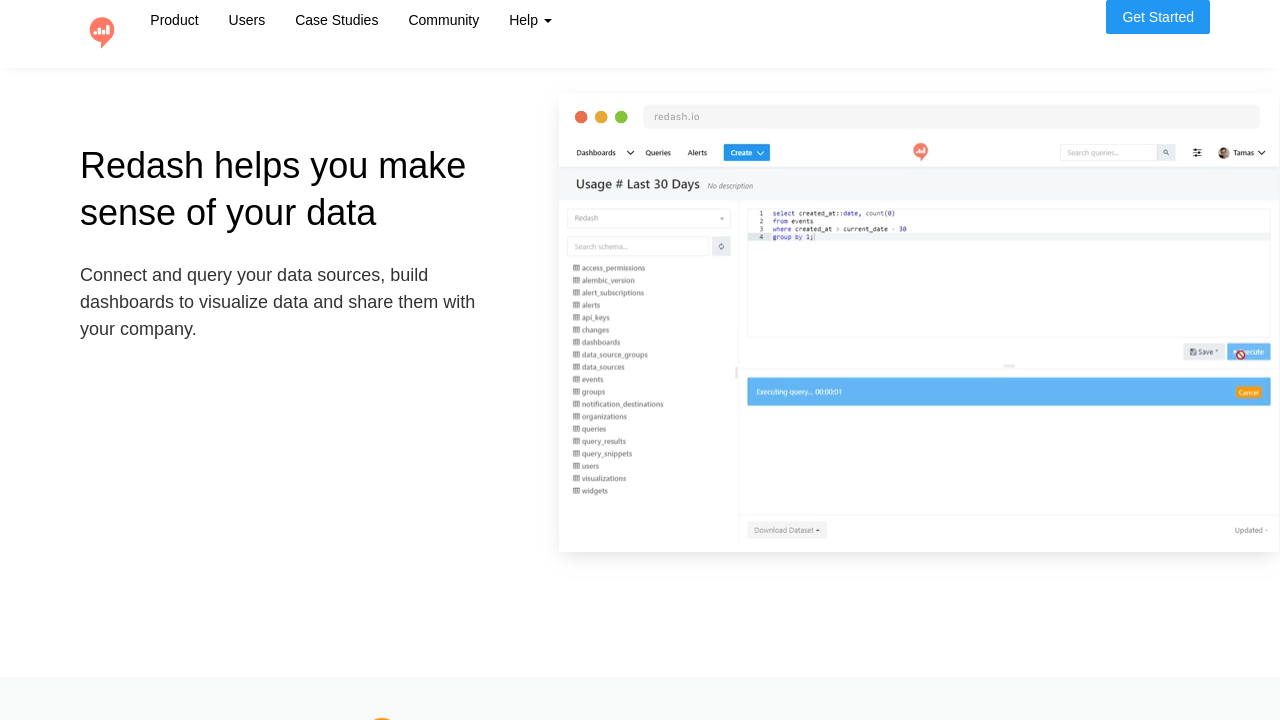The height and width of the screenshot is (720, 1280).
Task: Open the Tamas user menu in the preview
Action: click(1242, 153)
